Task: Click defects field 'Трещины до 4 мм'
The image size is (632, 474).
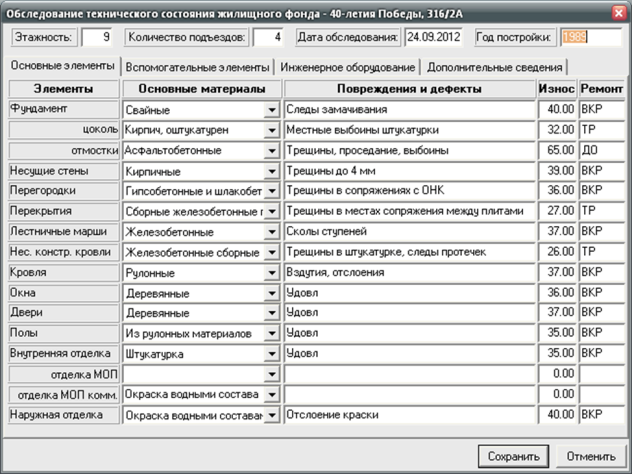Action: point(410,171)
